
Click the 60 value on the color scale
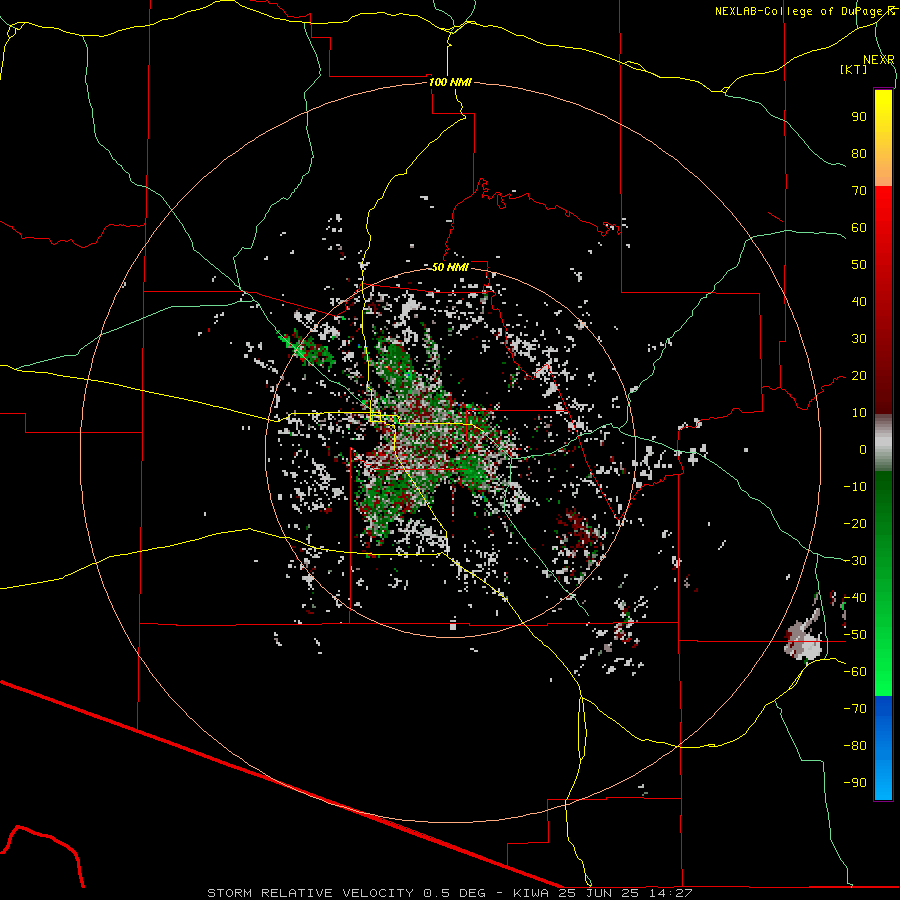[x=859, y=227]
